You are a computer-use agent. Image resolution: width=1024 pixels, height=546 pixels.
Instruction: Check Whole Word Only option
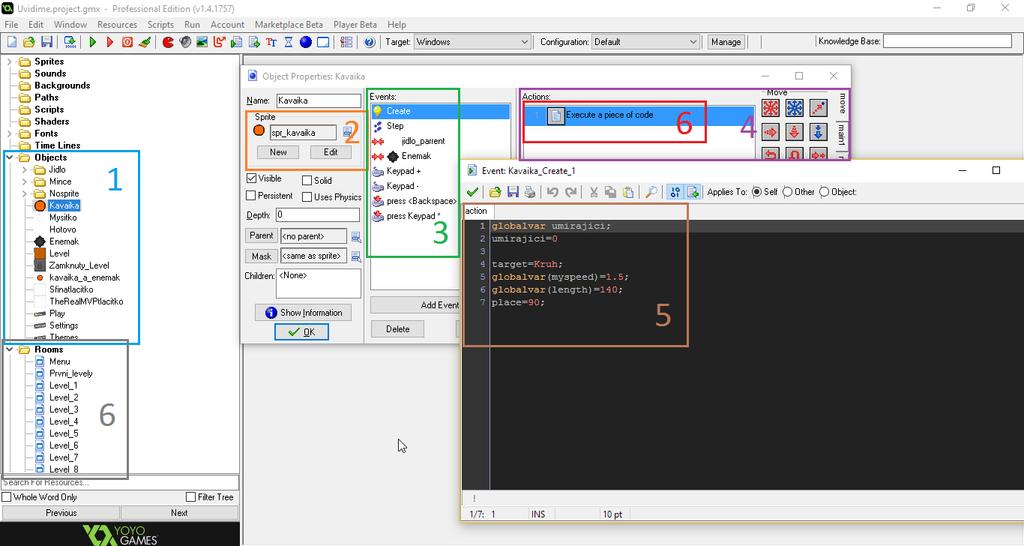(x=7, y=498)
